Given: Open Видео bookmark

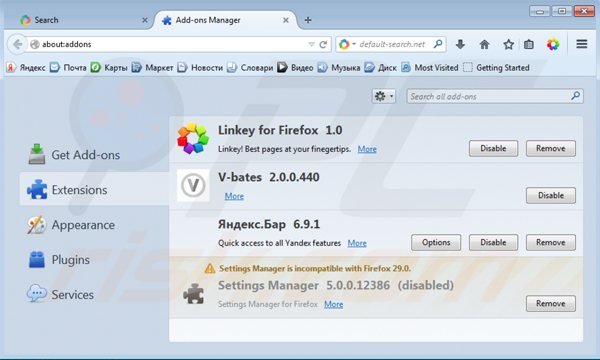Looking at the screenshot, I should (295, 68).
